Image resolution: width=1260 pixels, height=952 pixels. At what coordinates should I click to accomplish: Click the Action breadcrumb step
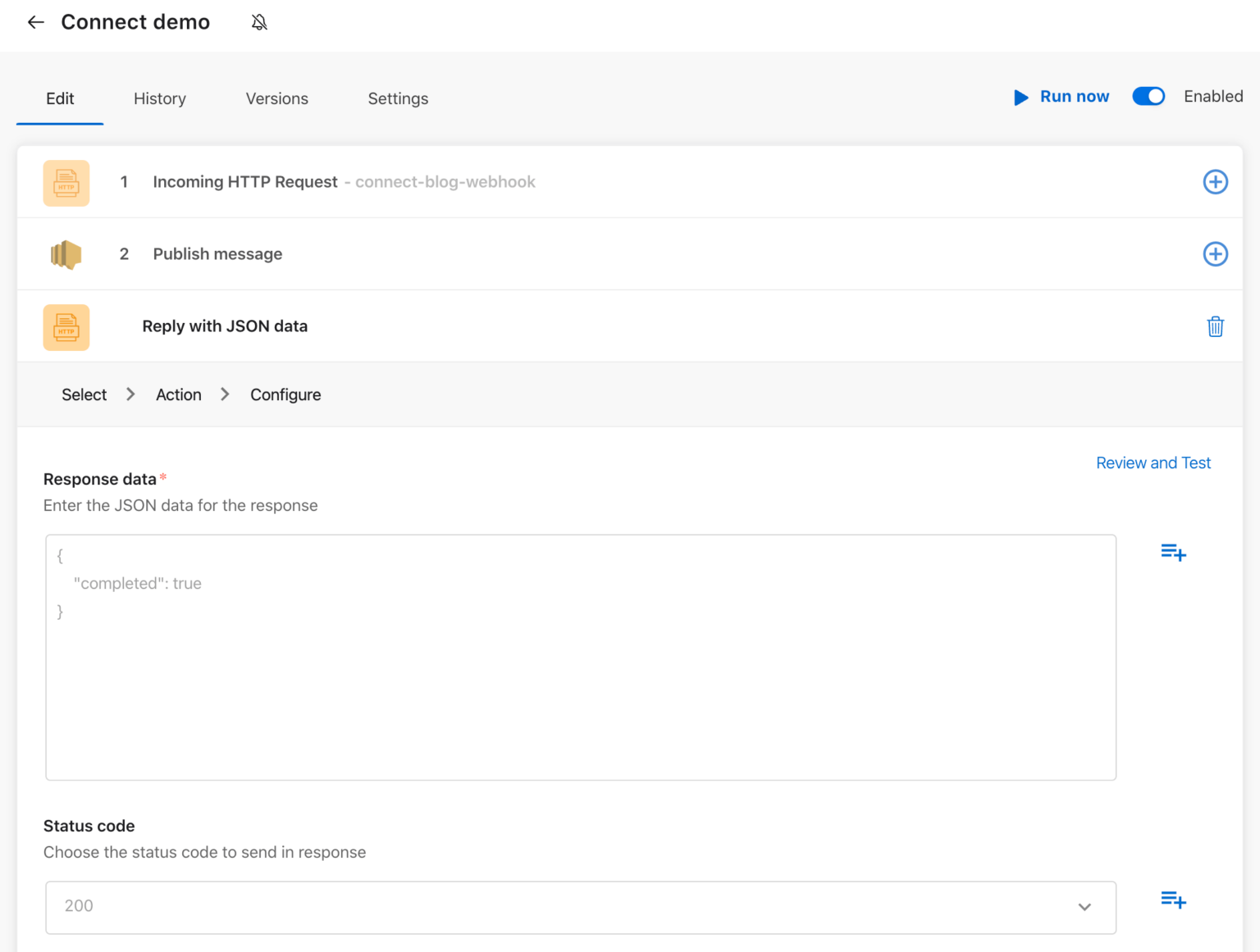point(178,394)
